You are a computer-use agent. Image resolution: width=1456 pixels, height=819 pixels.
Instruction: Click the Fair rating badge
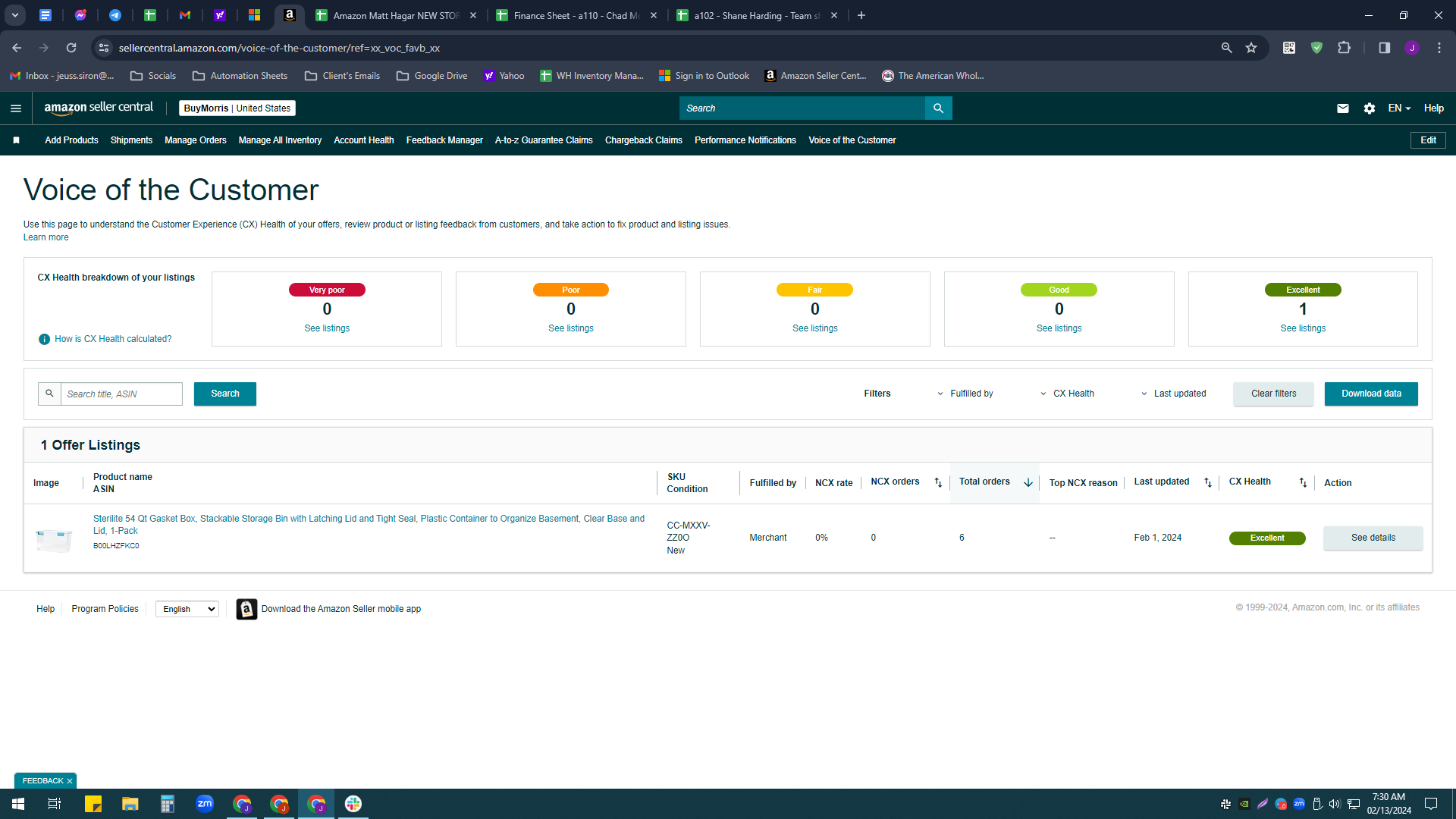[815, 290]
